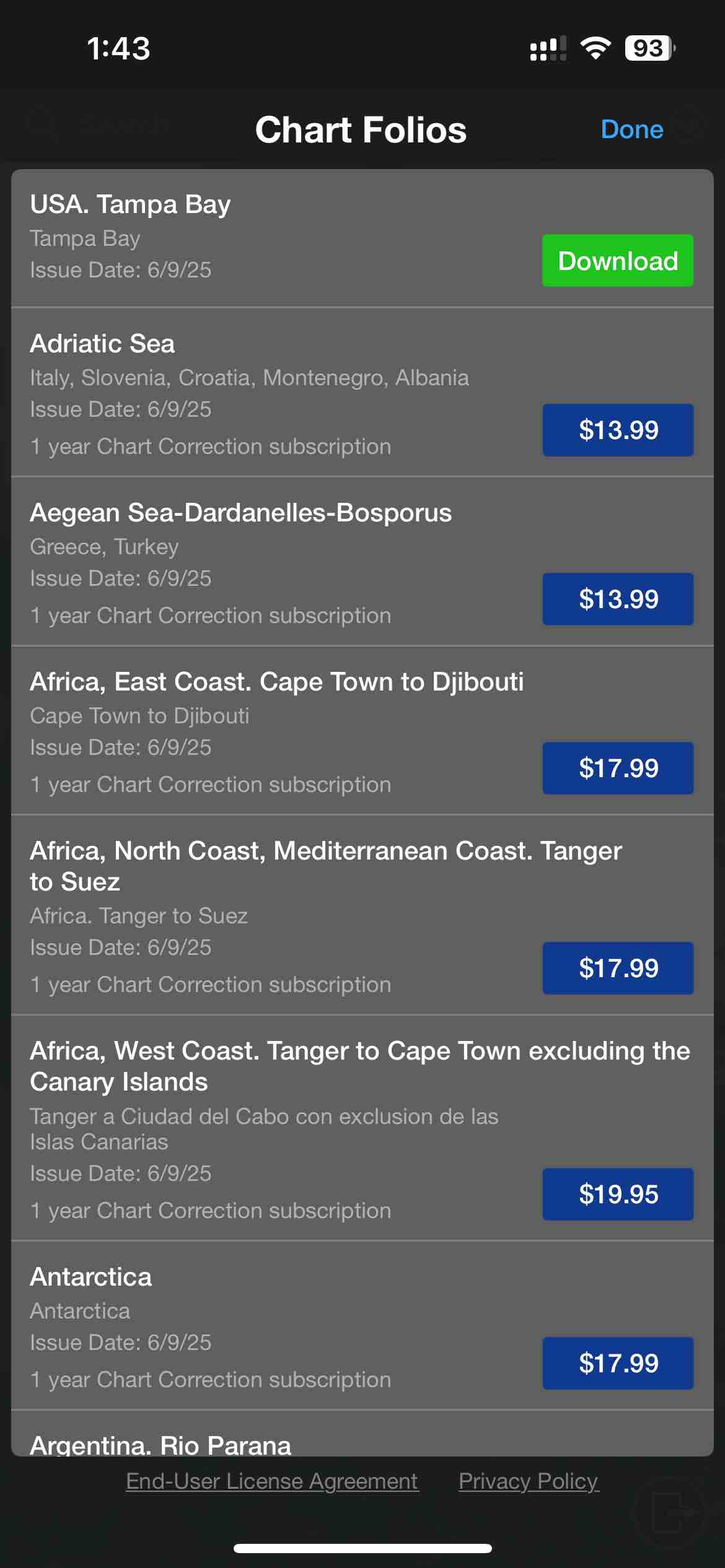Select the Argentina. Rio Parana entry
725x1568 pixels.
click(x=160, y=1445)
